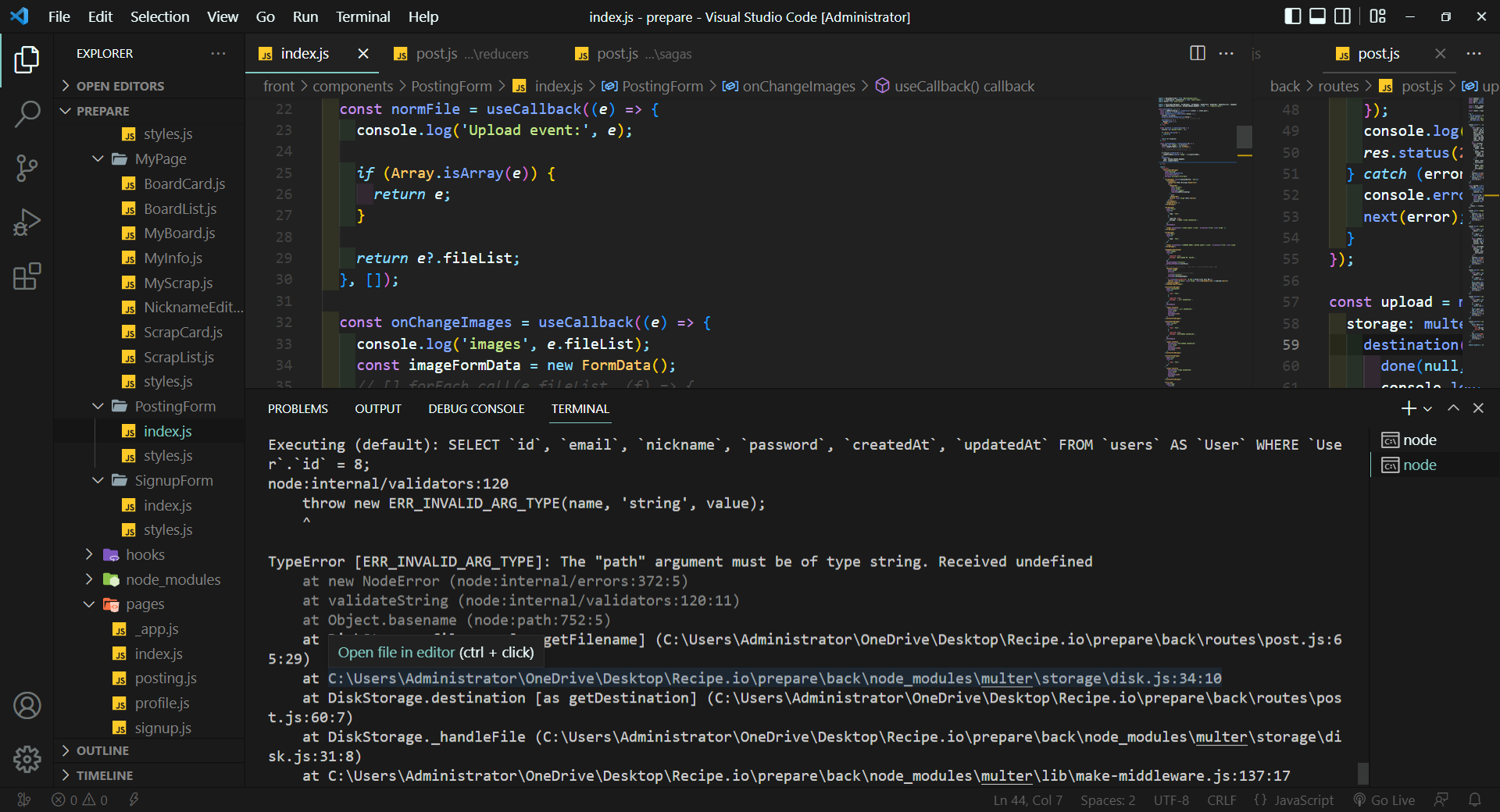Click Ln 44, Col 7 in status bar
The width and height of the screenshot is (1500, 812).
pyautogui.click(x=1027, y=800)
